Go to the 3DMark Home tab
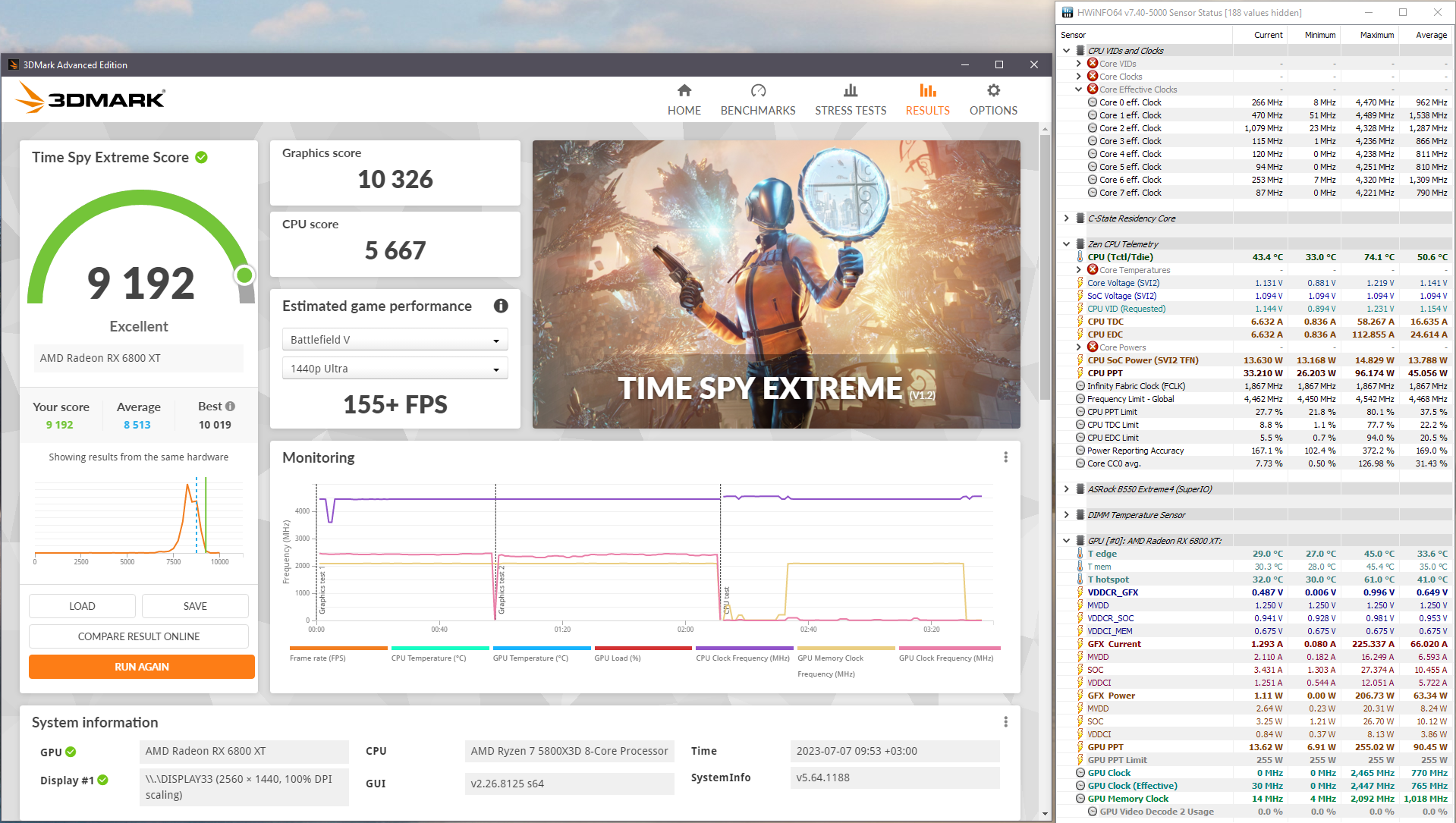 [684, 100]
